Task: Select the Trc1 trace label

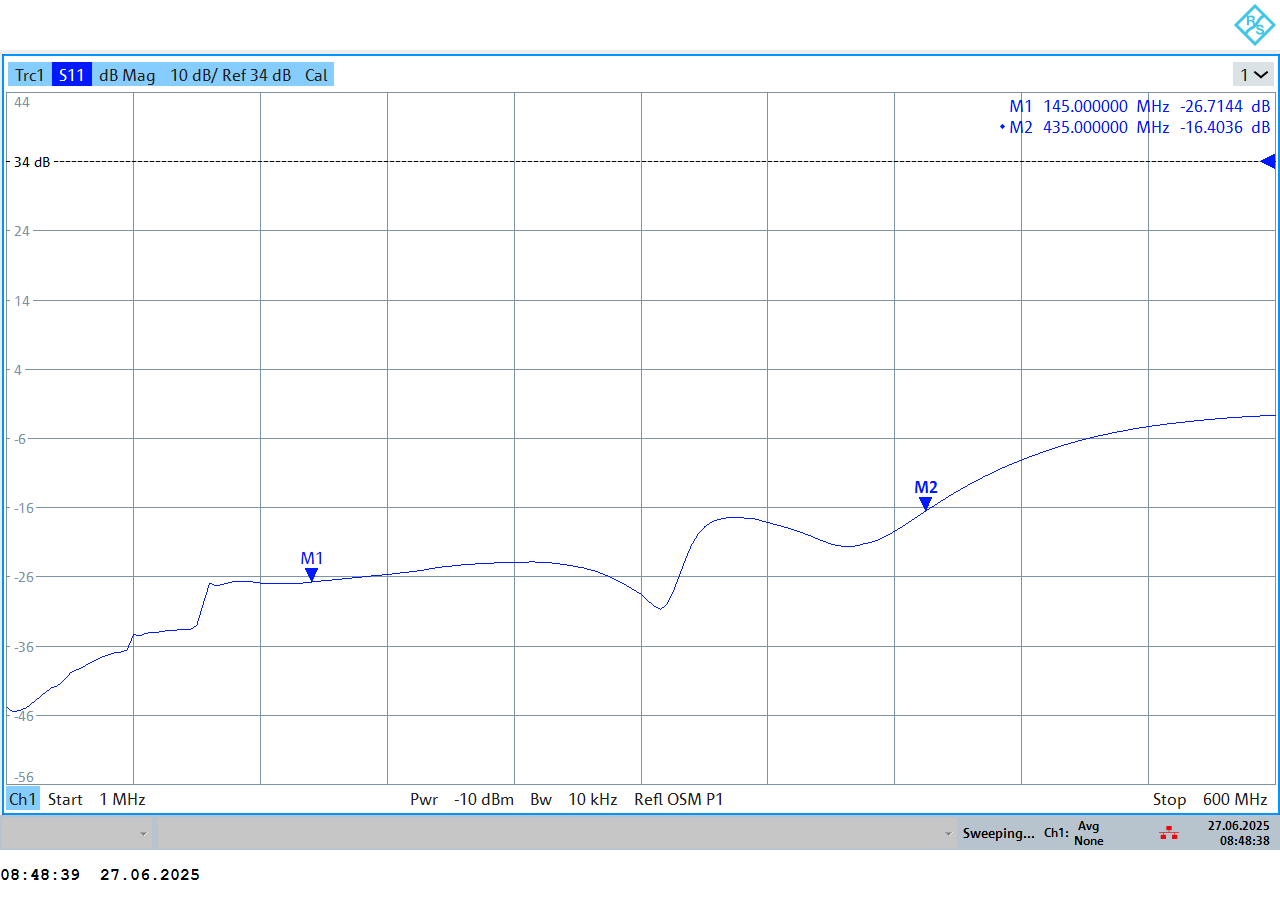Action: click(29, 75)
